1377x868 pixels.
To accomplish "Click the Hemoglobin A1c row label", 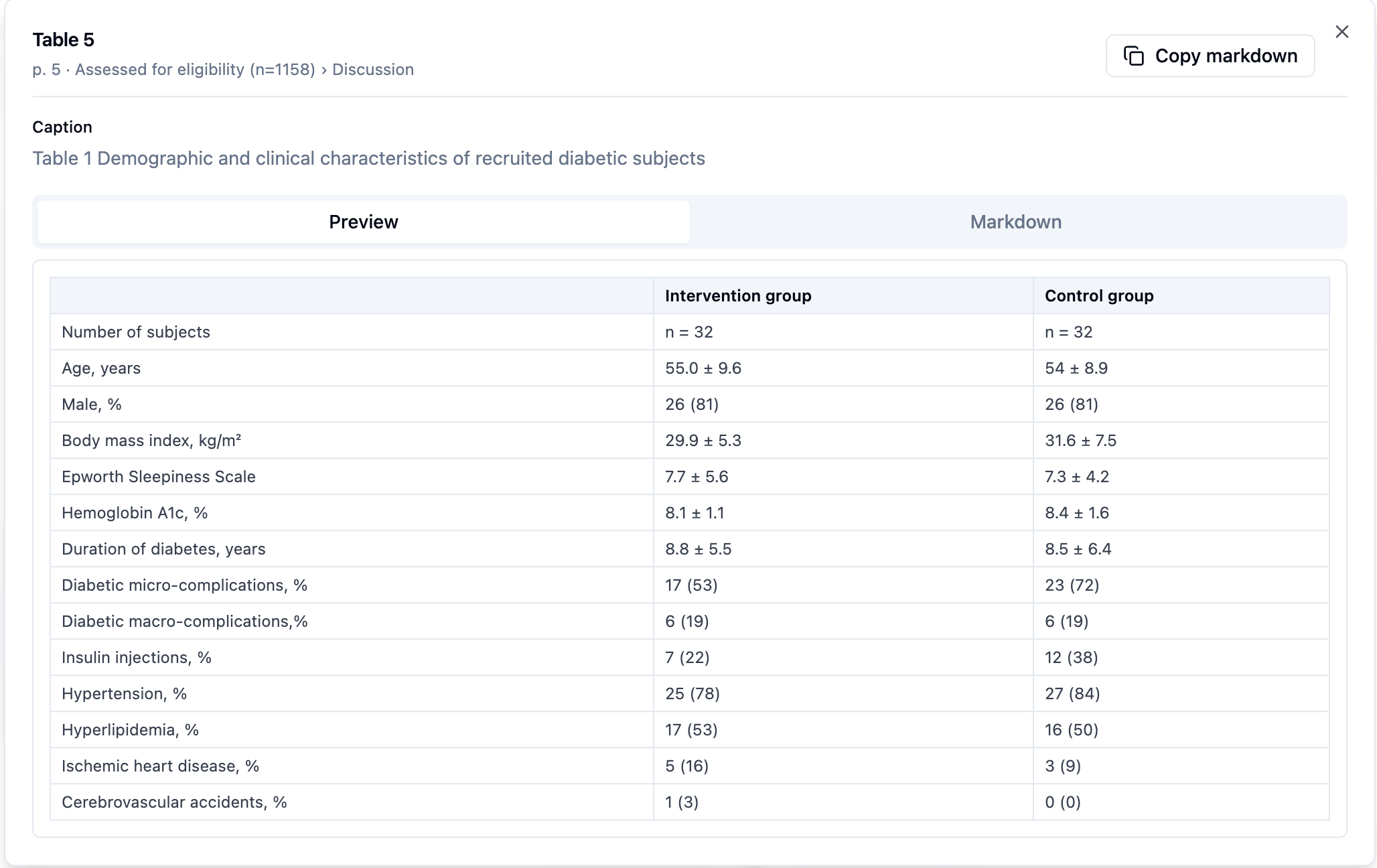I will (134, 513).
